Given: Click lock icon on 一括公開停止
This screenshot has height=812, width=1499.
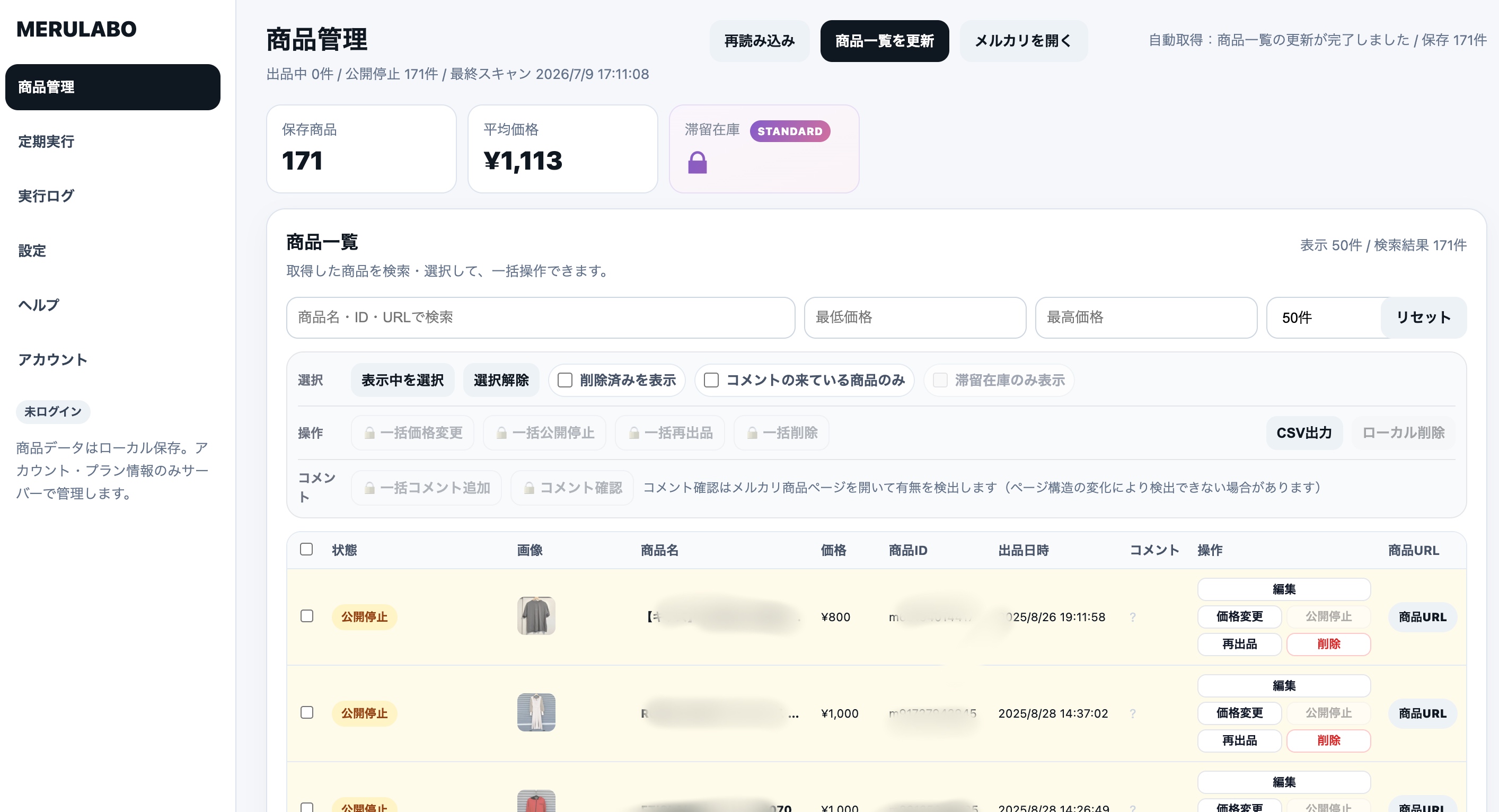Looking at the screenshot, I should 501,433.
